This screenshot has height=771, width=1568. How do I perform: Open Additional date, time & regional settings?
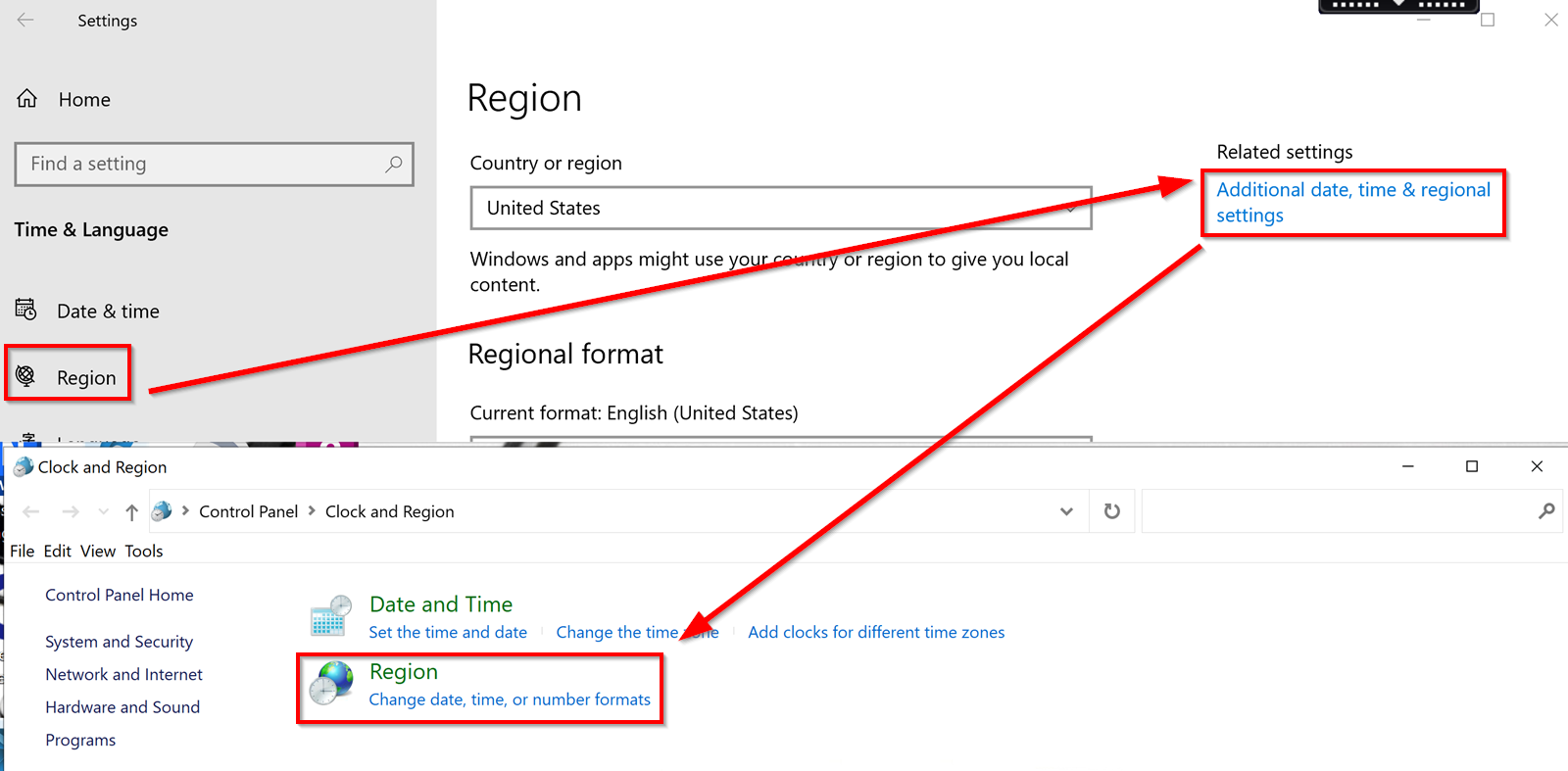[x=1353, y=203]
